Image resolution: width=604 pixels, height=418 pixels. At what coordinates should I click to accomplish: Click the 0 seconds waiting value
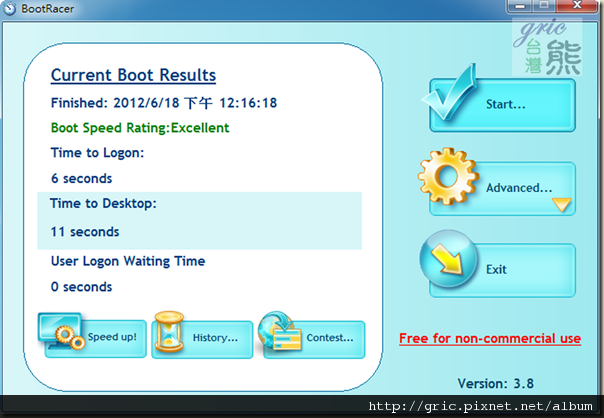coord(81,287)
